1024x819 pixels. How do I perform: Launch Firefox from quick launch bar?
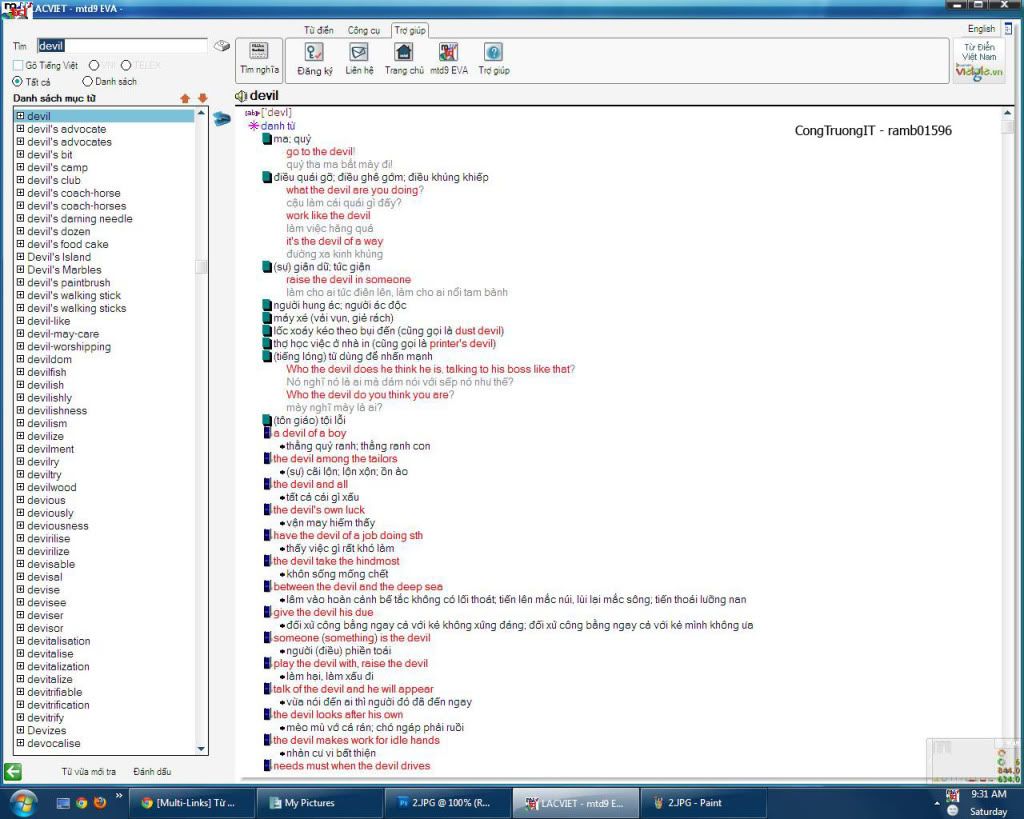tap(100, 803)
